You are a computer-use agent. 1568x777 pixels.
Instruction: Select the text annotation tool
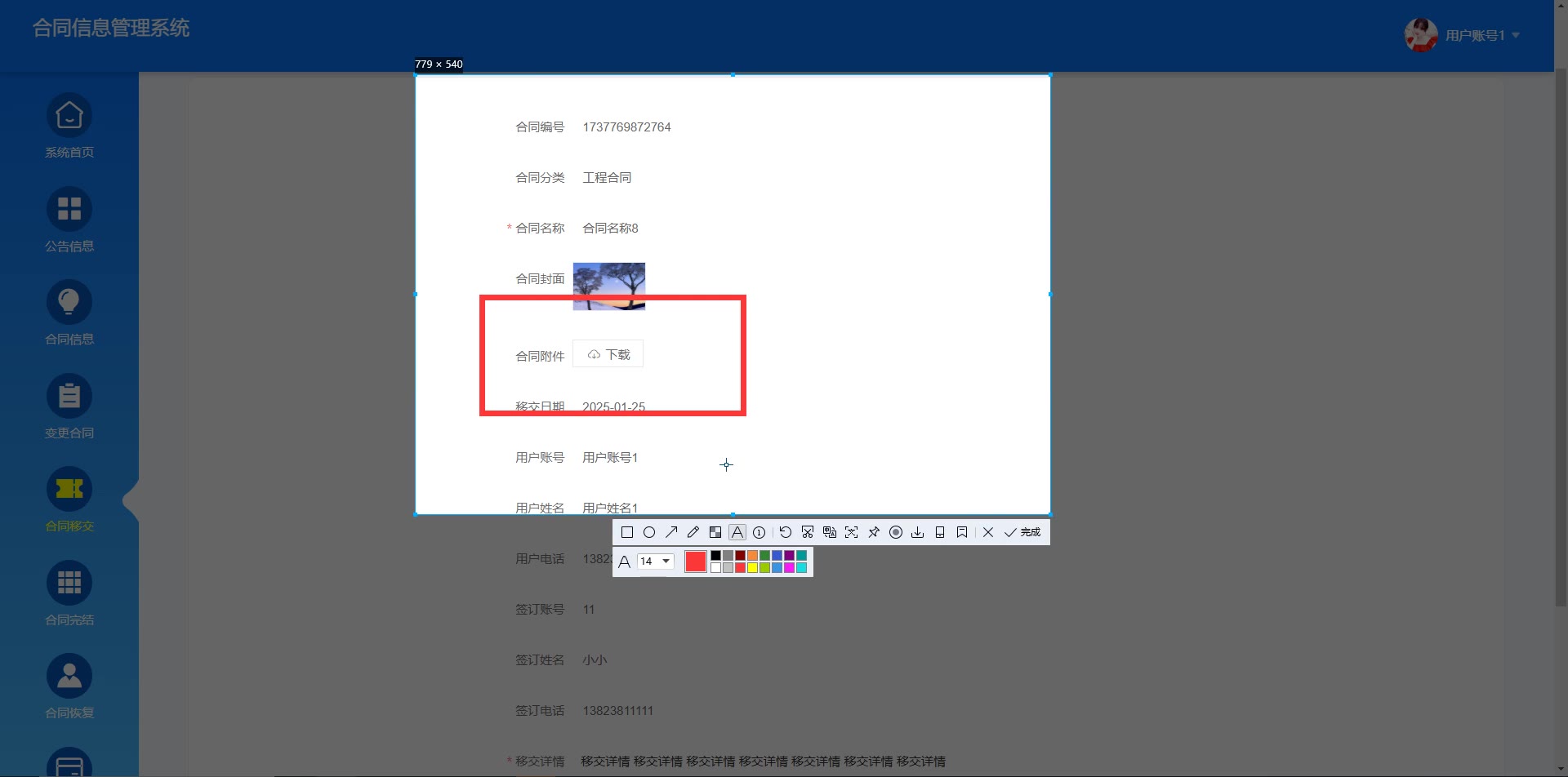click(x=737, y=532)
